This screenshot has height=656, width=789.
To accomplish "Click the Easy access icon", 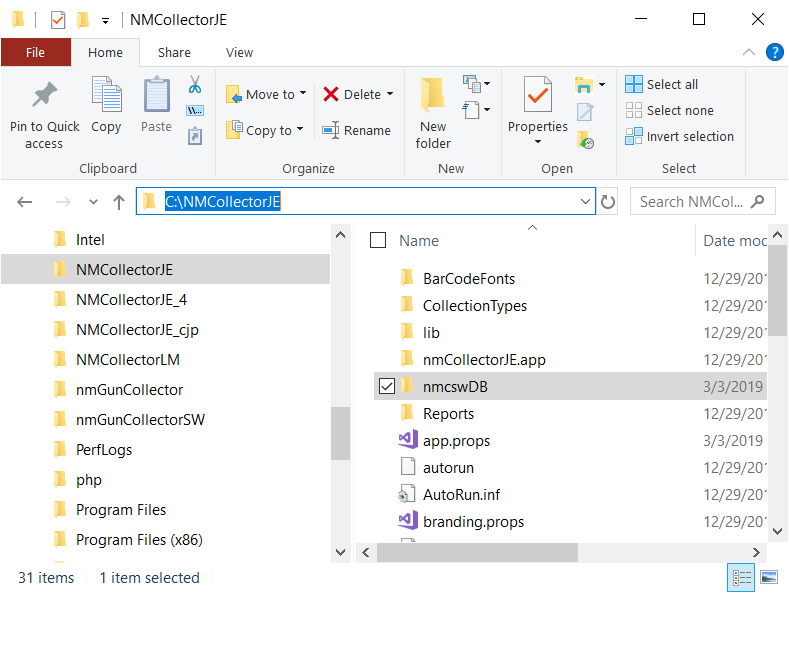I will [472, 110].
